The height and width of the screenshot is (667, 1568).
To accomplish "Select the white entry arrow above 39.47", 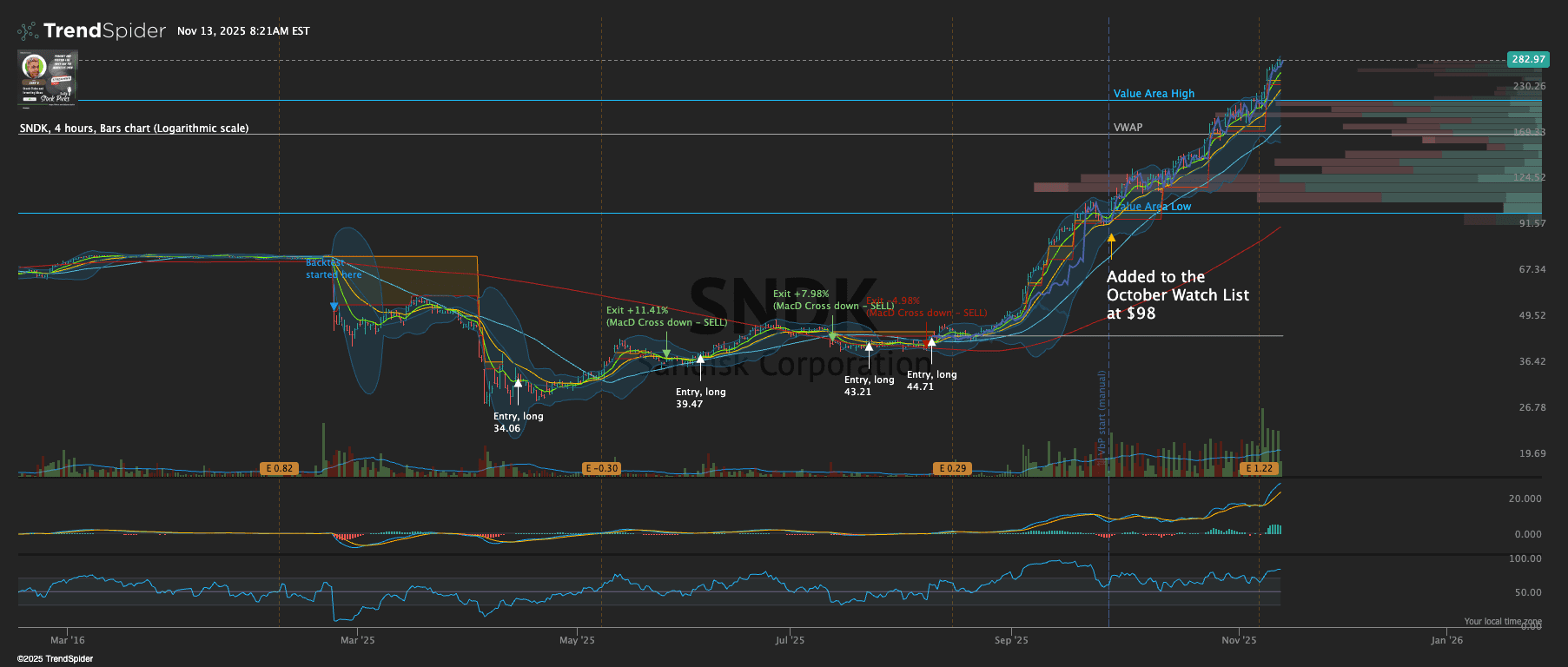I will pyautogui.click(x=700, y=359).
